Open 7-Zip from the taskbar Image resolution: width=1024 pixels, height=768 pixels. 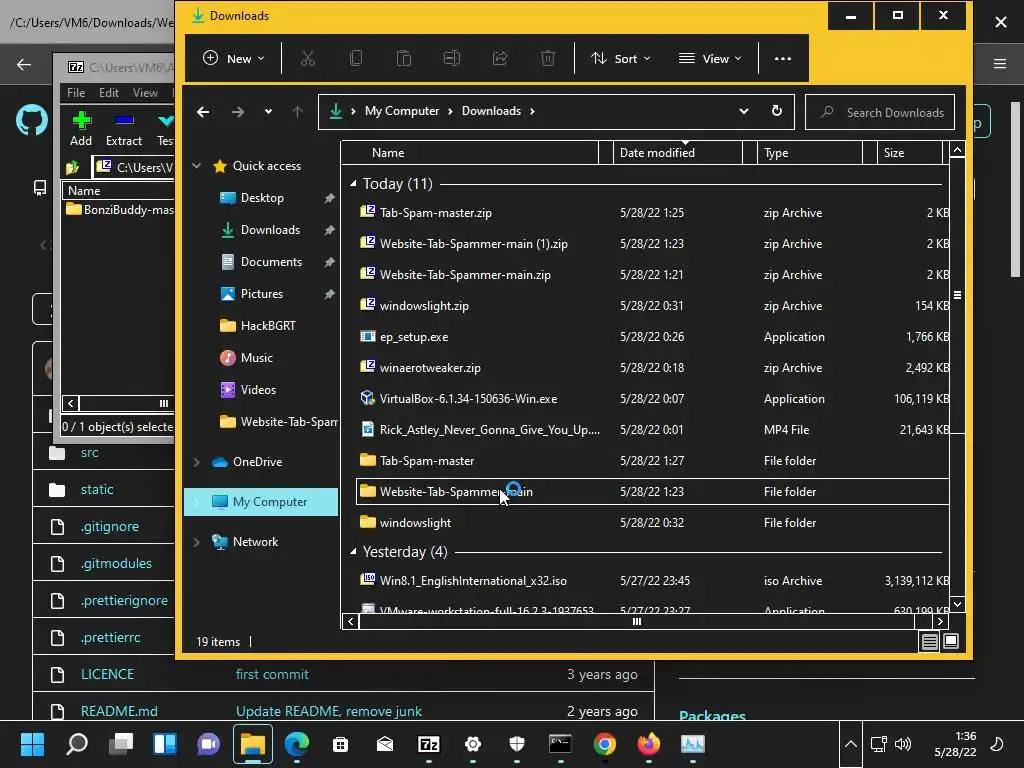tap(428, 744)
